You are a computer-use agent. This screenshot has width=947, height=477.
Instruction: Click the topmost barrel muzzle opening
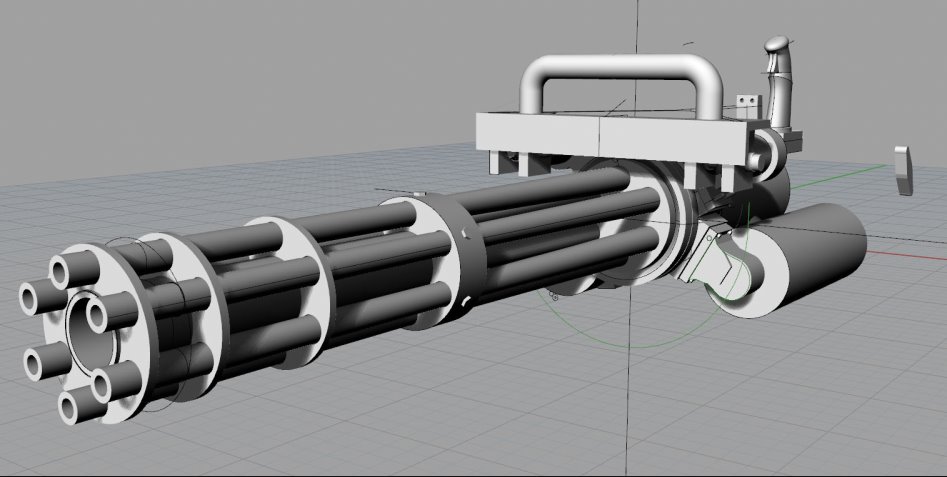tap(73, 268)
